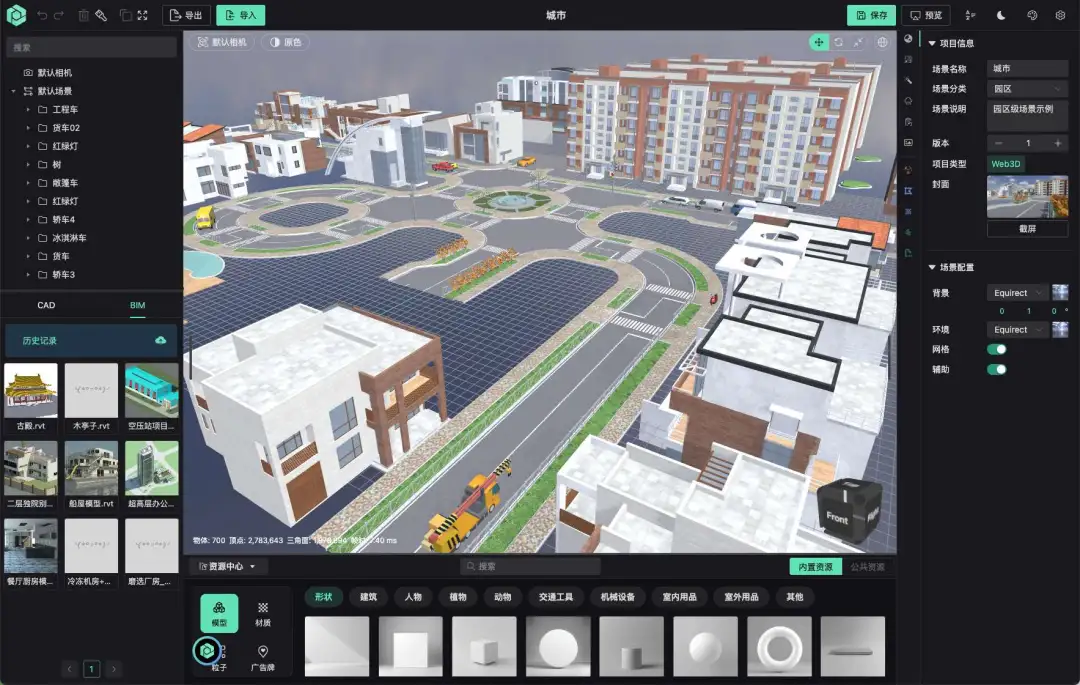Image resolution: width=1080 pixels, height=685 pixels.
Task: Open settings via the gear icon top right
Action: coord(1061,15)
